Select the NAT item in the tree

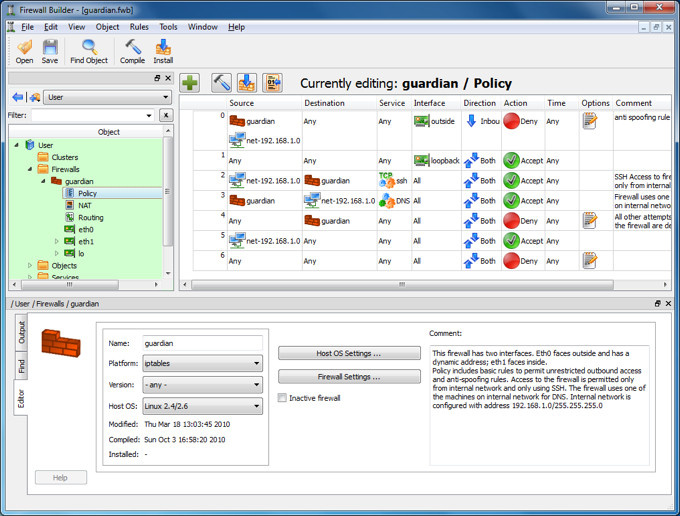(85, 205)
